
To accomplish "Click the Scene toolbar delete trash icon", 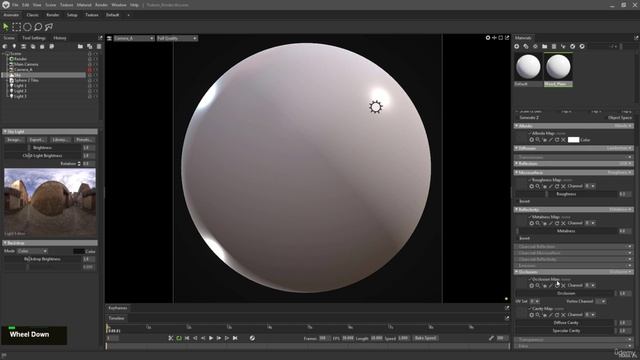I will tap(98, 47).
